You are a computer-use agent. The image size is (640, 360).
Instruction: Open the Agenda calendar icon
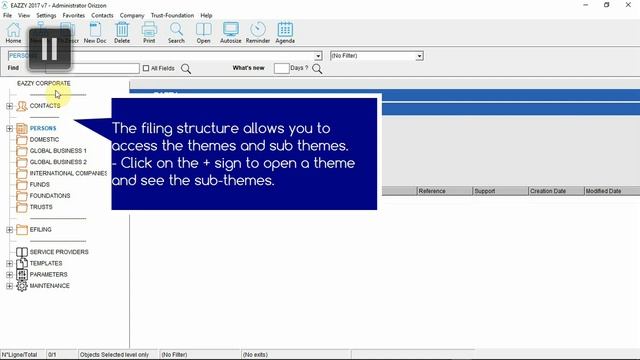point(285,33)
